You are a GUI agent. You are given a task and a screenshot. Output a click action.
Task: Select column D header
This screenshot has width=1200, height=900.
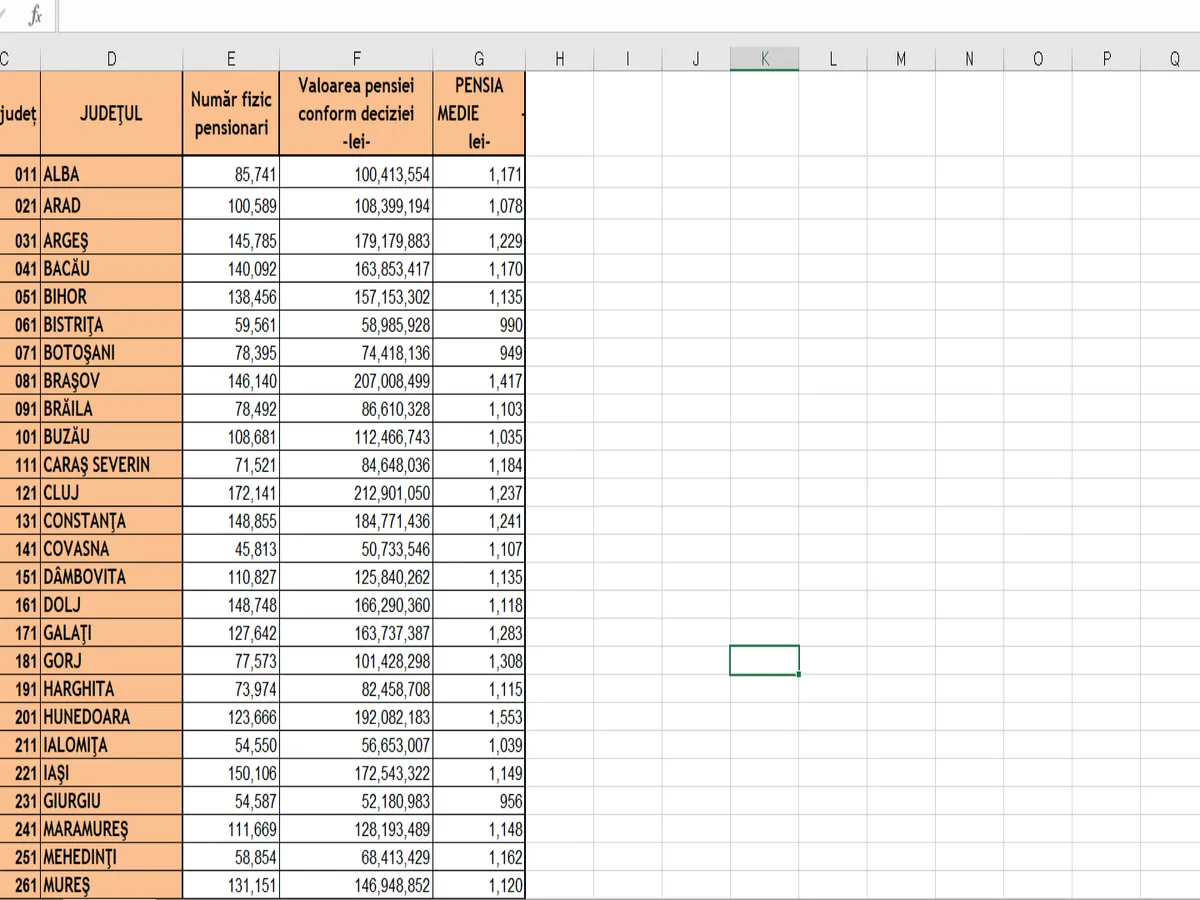click(111, 59)
